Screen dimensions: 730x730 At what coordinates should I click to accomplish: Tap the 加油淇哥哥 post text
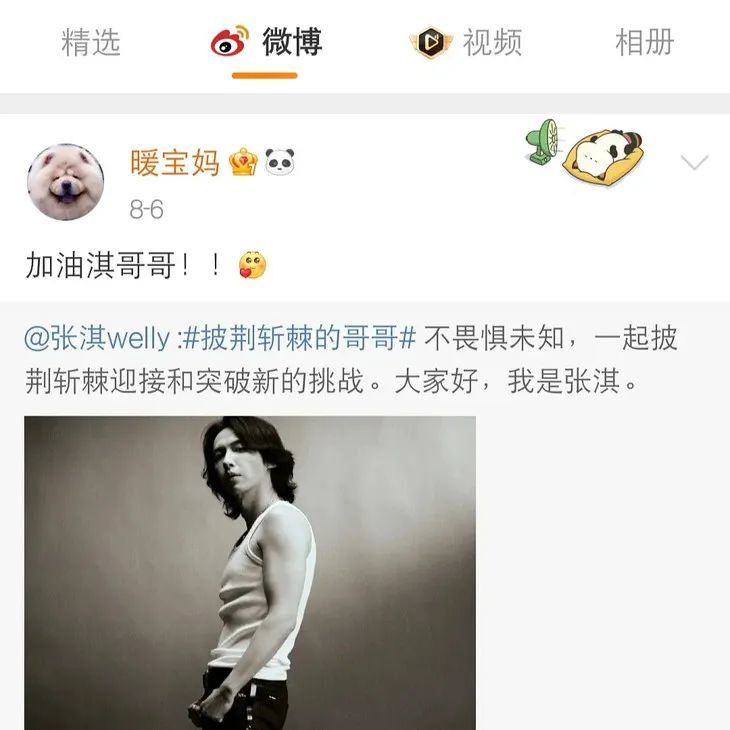(100, 265)
